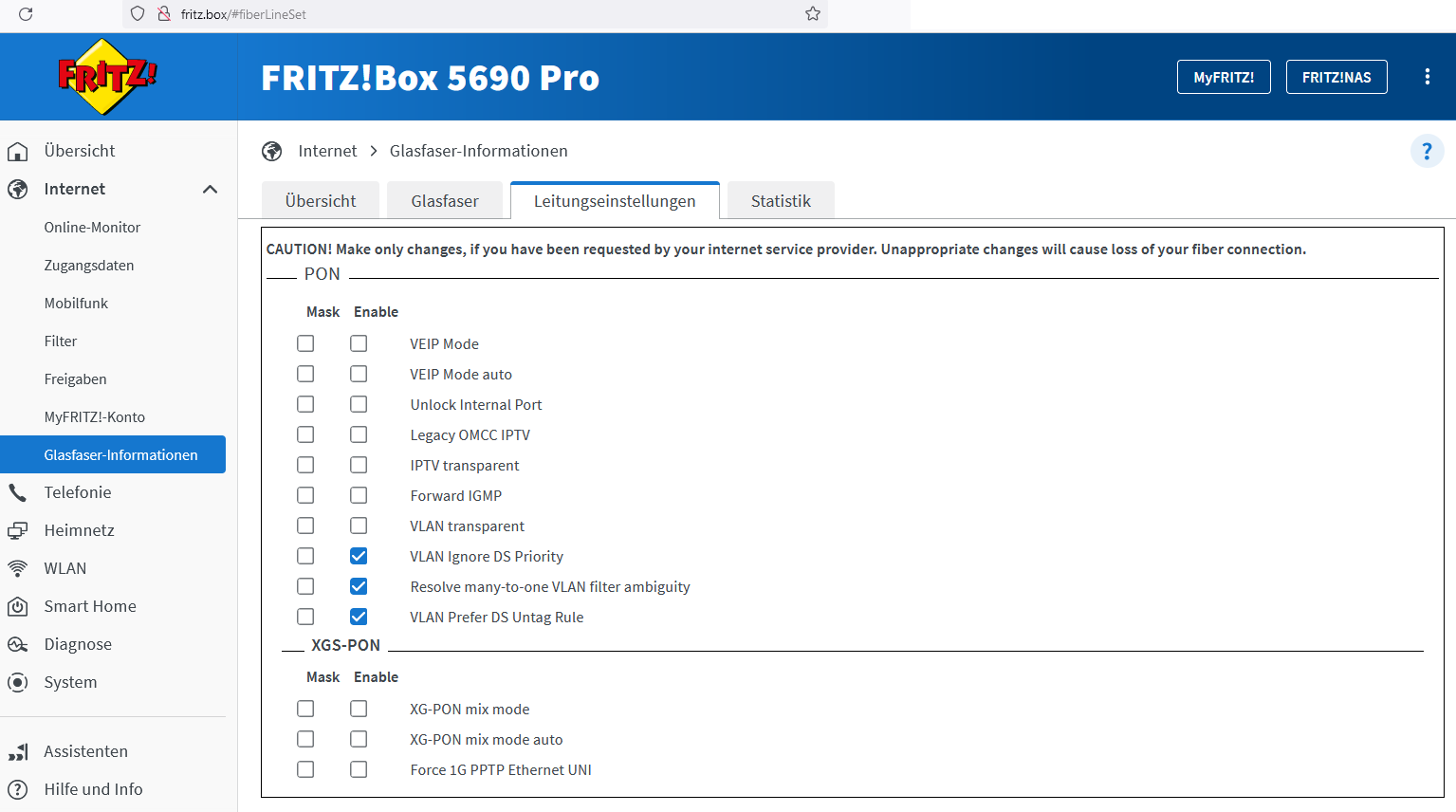Click the insecure connection lock icon

(x=163, y=14)
